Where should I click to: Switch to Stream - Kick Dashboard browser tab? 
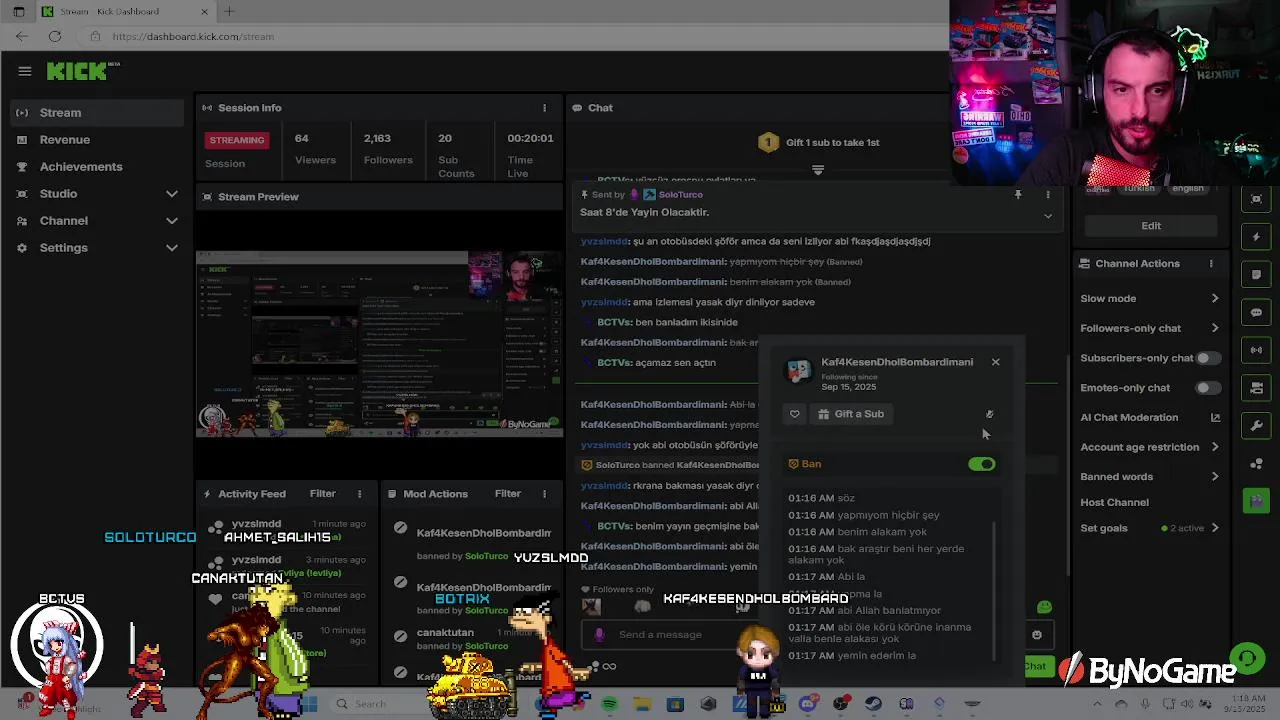(125, 12)
